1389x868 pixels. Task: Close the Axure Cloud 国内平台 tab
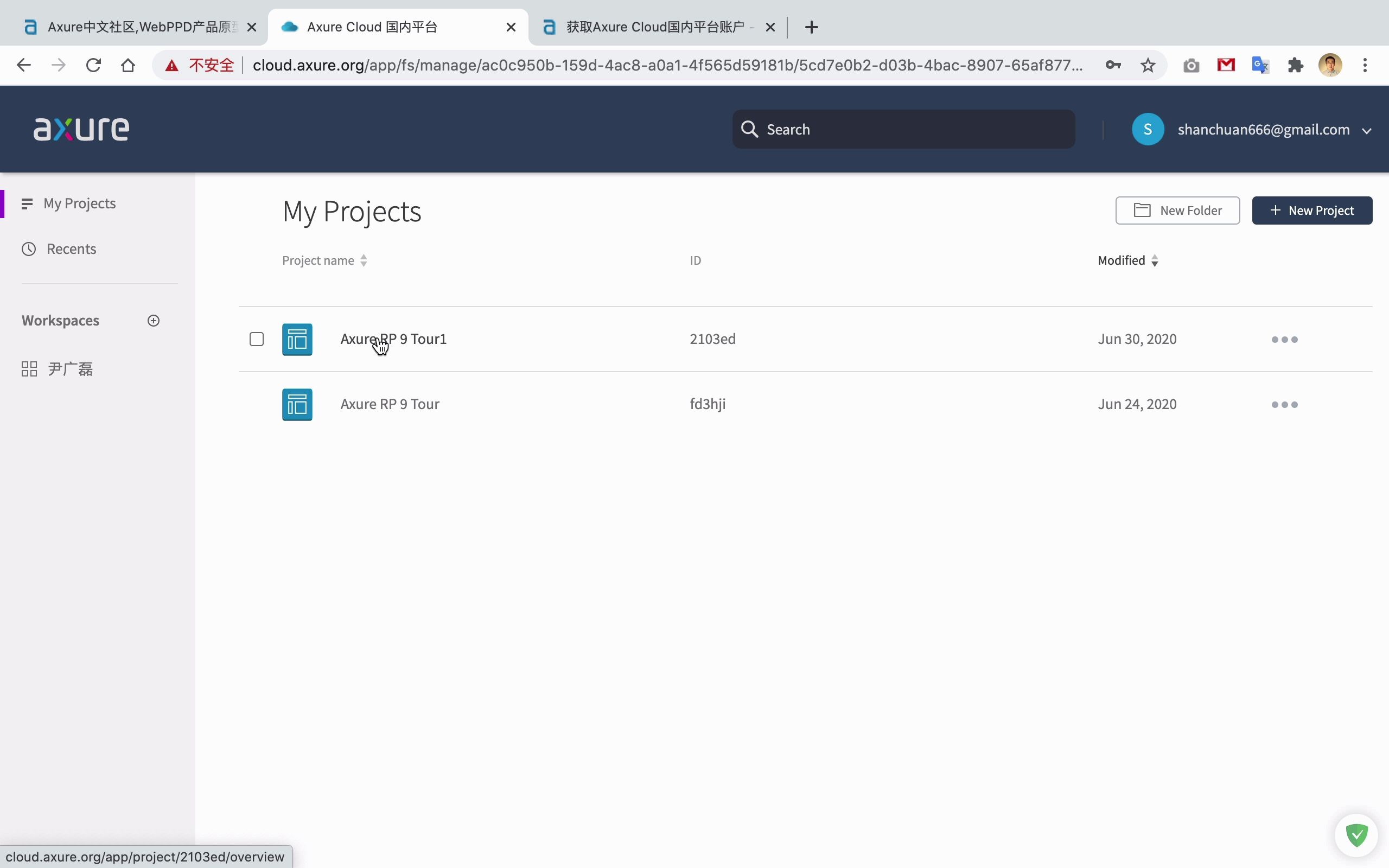coord(511,27)
